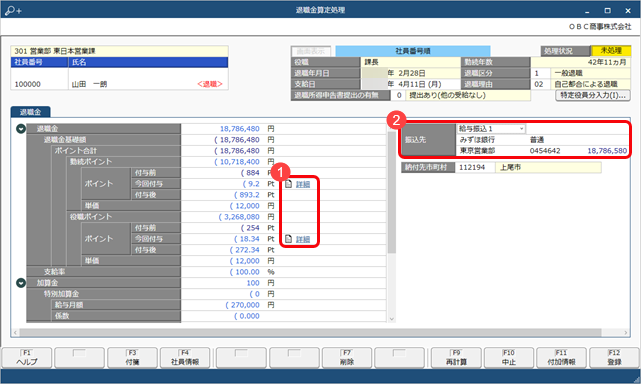The height and width of the screenshot is (384, 641).
Task: Click the 東京営業部 branch name
Action: [x=477, y=151]
